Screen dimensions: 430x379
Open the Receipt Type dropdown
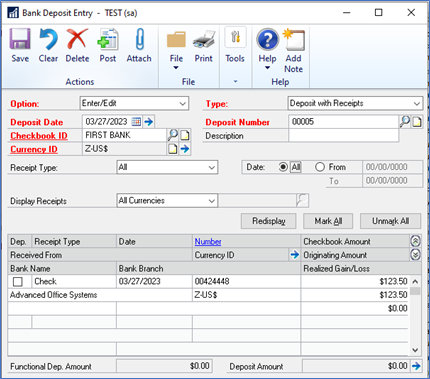pos(167,167)
